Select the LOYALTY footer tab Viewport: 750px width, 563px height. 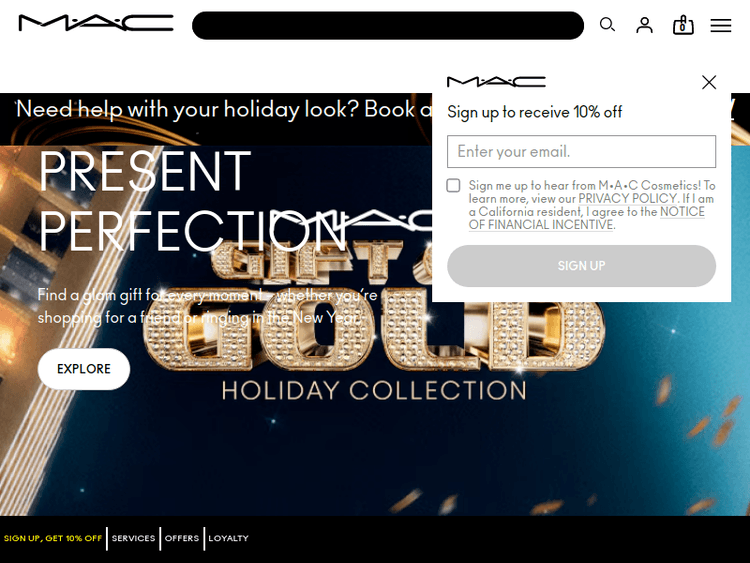coord(228,538)
